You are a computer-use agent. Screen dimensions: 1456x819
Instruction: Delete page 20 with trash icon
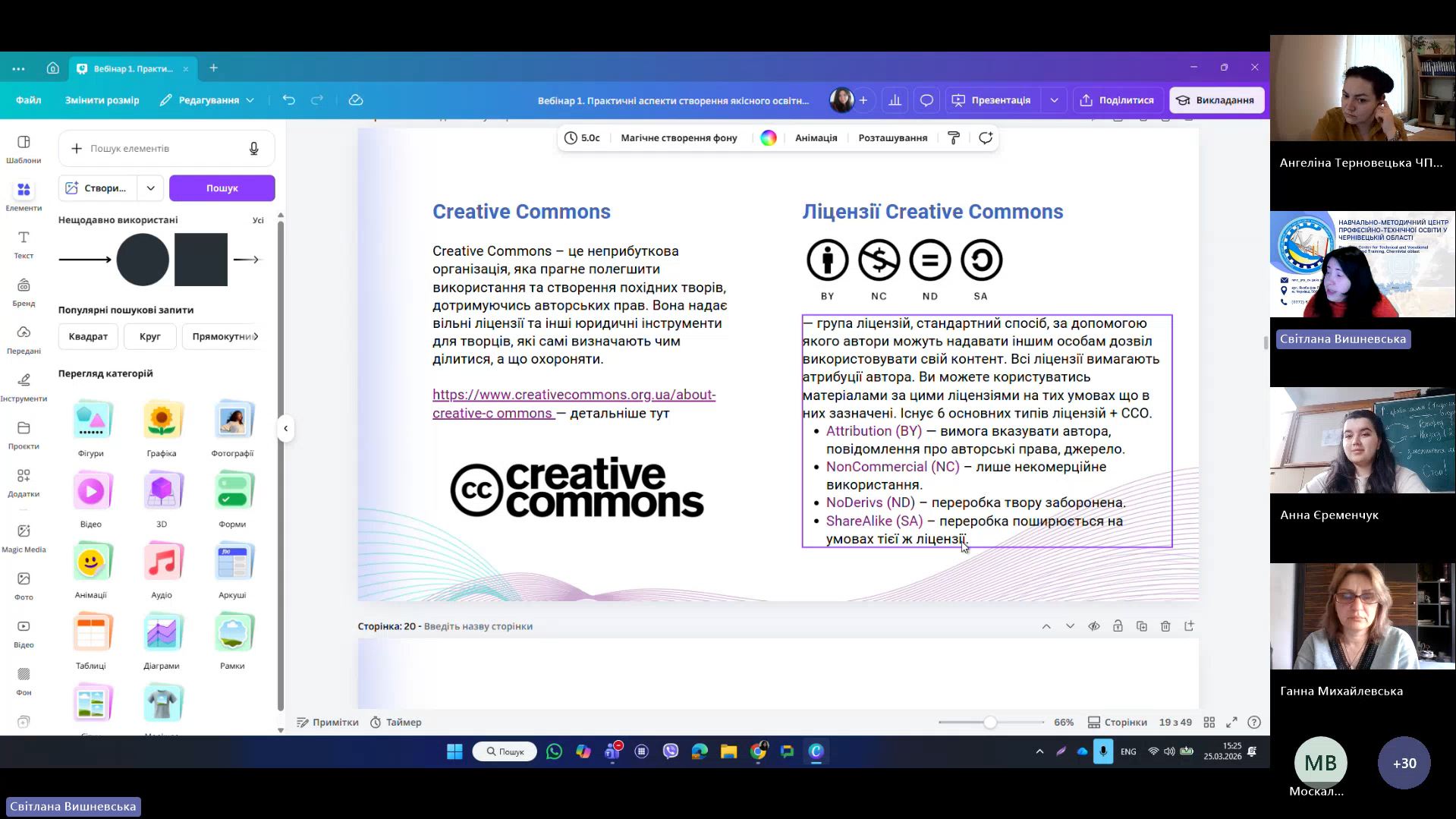pyautogui.click(x=1165, y=626)
